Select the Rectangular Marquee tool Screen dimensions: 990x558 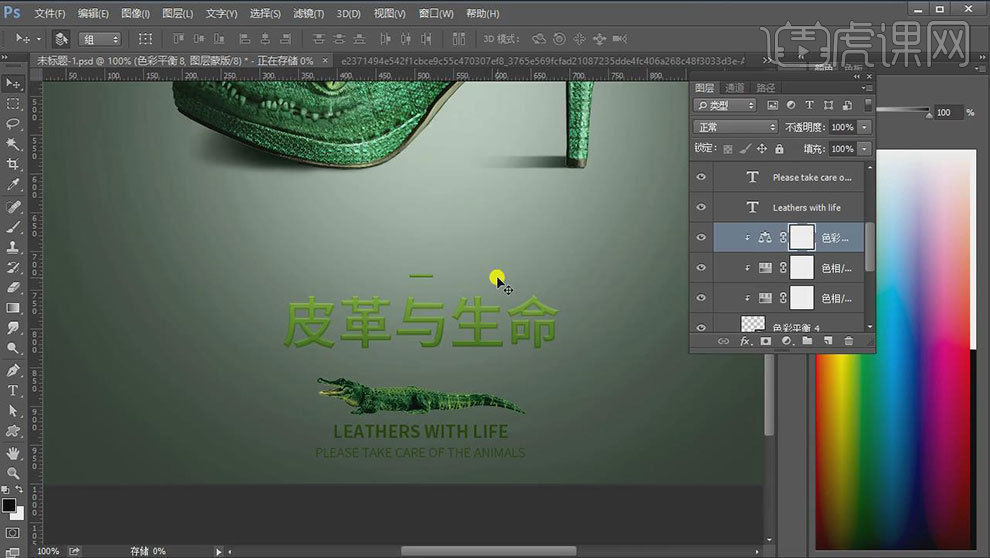click(x=13, y=104)
